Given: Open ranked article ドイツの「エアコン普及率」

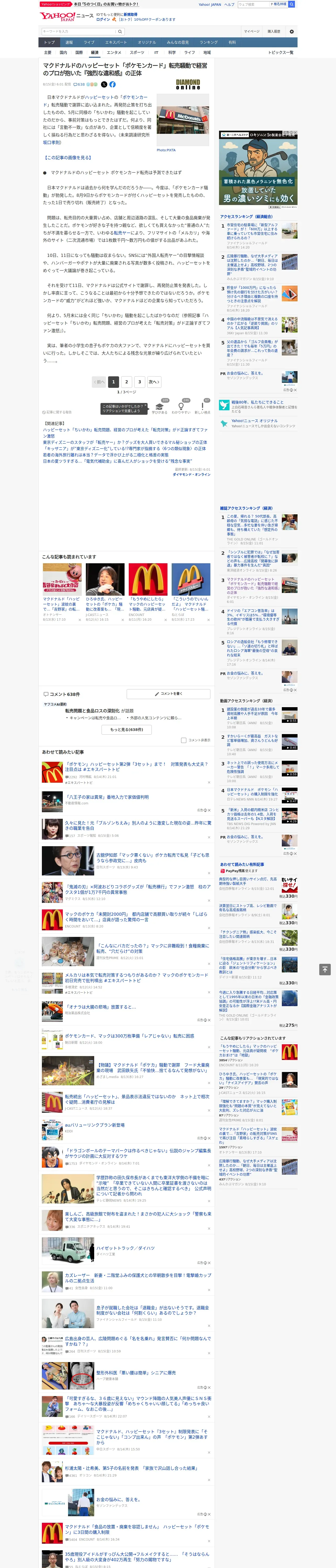Looking at the screenshot, I should coord(253,617).
